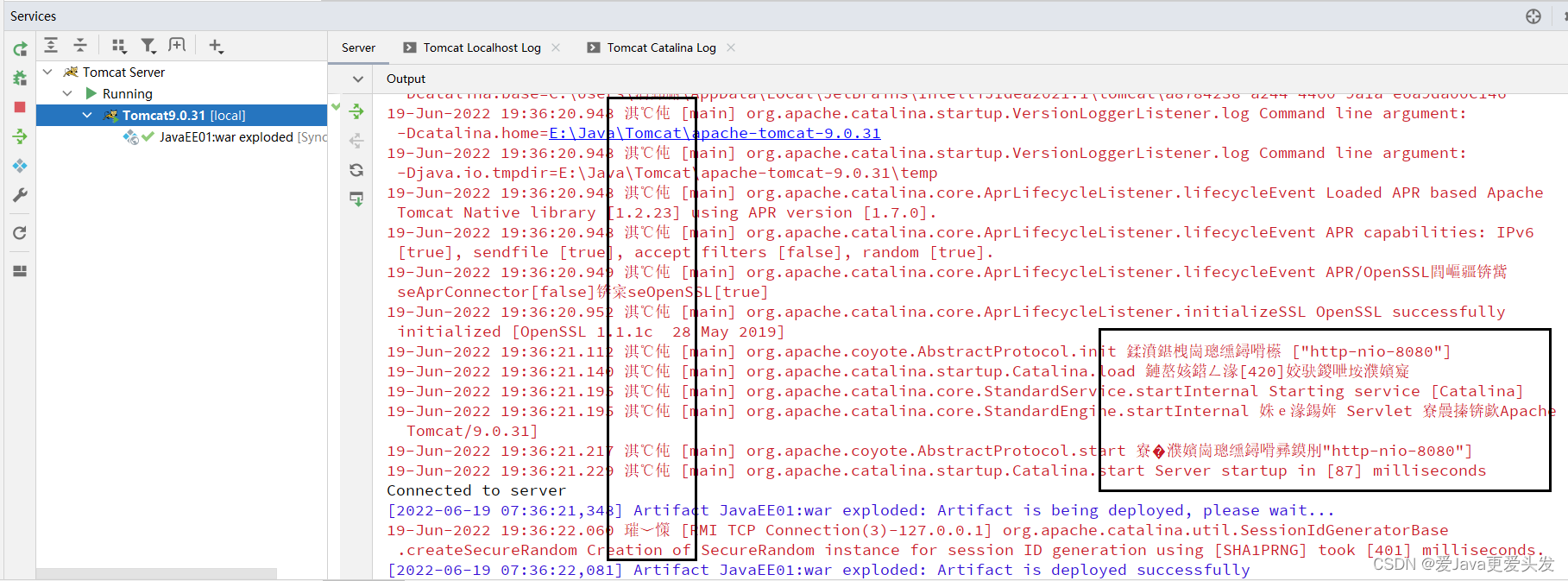The height and width of the screenshot is (581, 1568).
Task: Open the Add Service plus dropdown
Action: pyautogui.click(x=216, y=46)
